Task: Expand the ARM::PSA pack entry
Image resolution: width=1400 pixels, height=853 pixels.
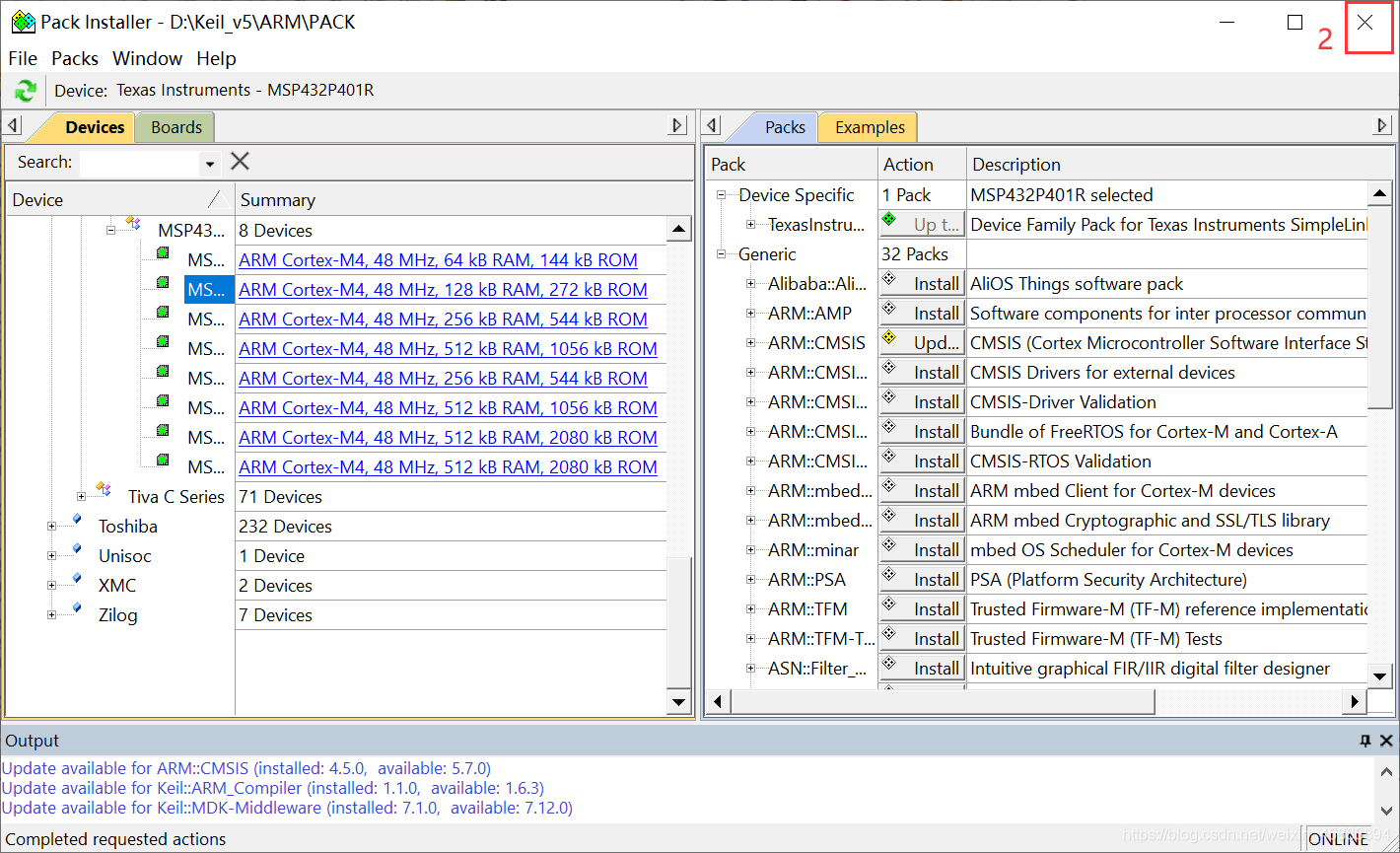Action: click(751, 579)
